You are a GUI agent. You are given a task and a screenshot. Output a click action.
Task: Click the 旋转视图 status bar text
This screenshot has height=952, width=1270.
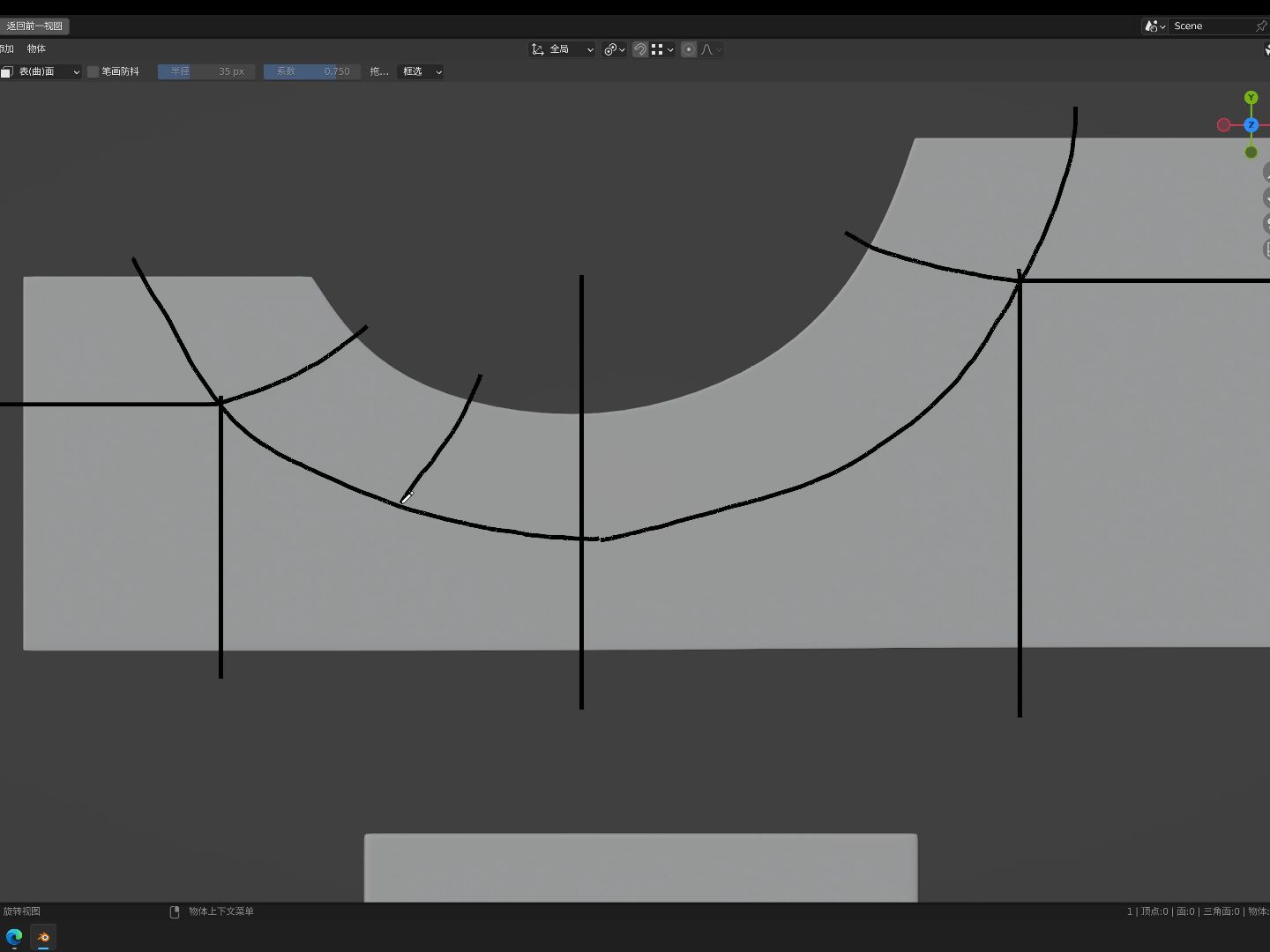(21, 911)
